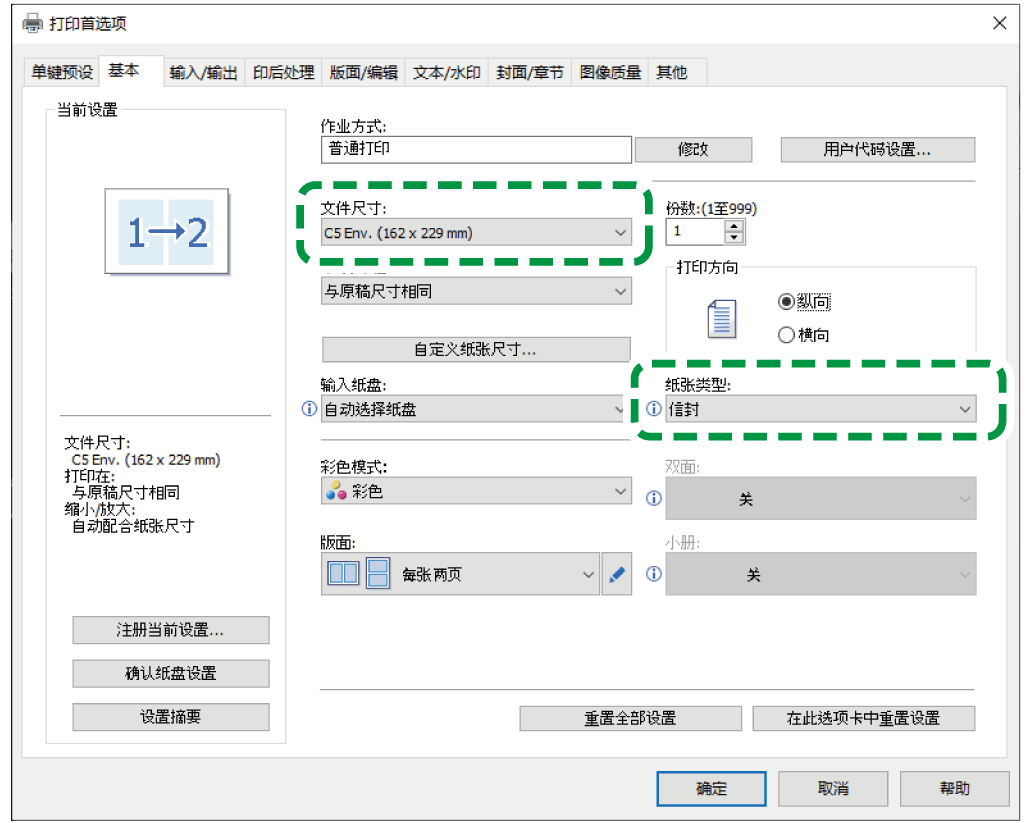The height and width of the screenshot is (823, 1028).
Task: Click the info icon next to 输入纸盘
Action: (309, 409)
